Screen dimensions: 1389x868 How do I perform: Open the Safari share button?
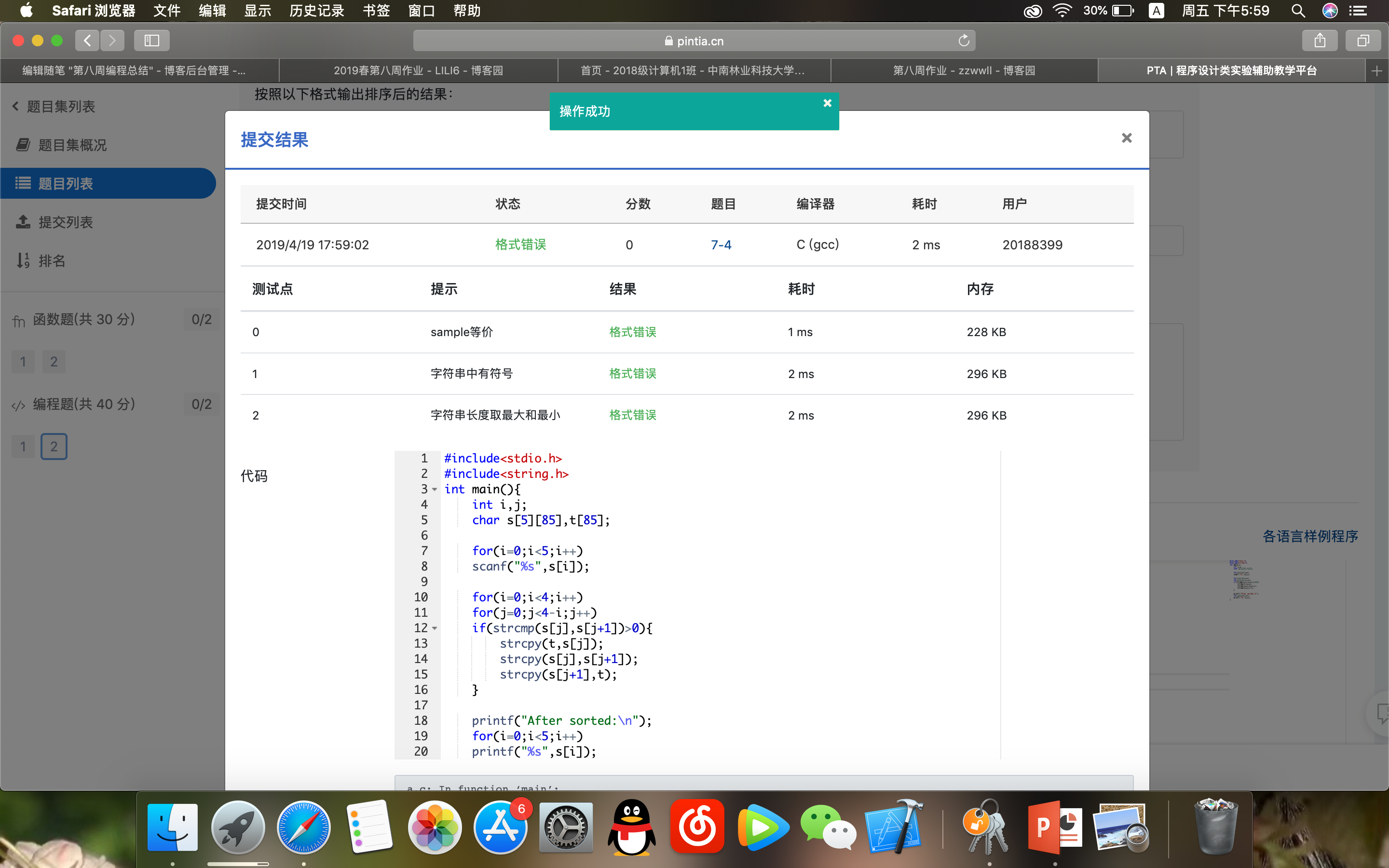tap(1320, 40)
